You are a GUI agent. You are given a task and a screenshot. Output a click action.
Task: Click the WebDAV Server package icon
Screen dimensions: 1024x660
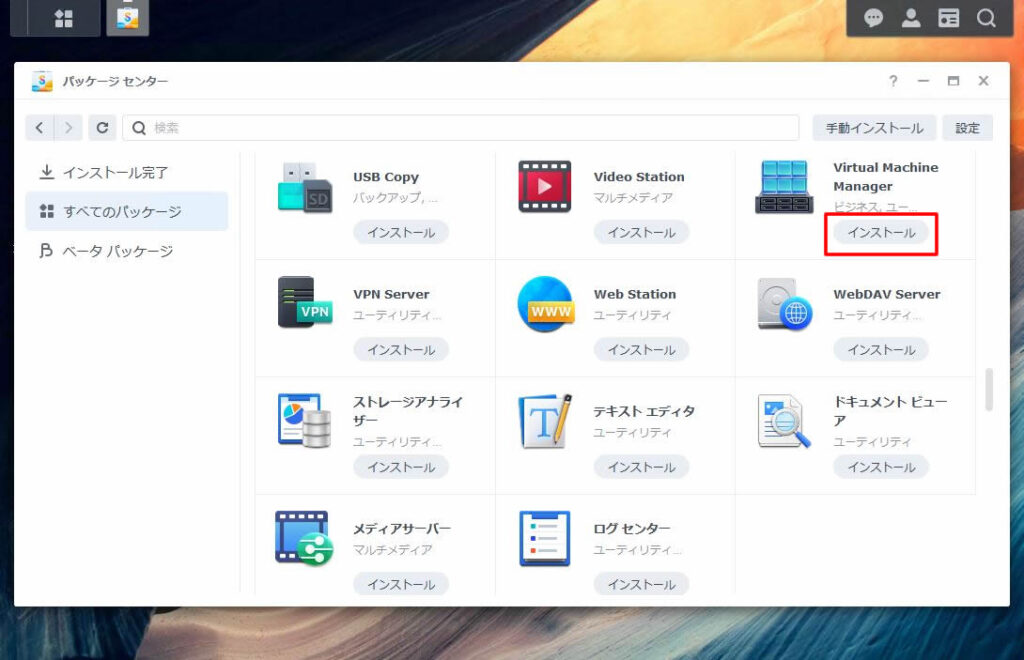[x=784, y=304]
